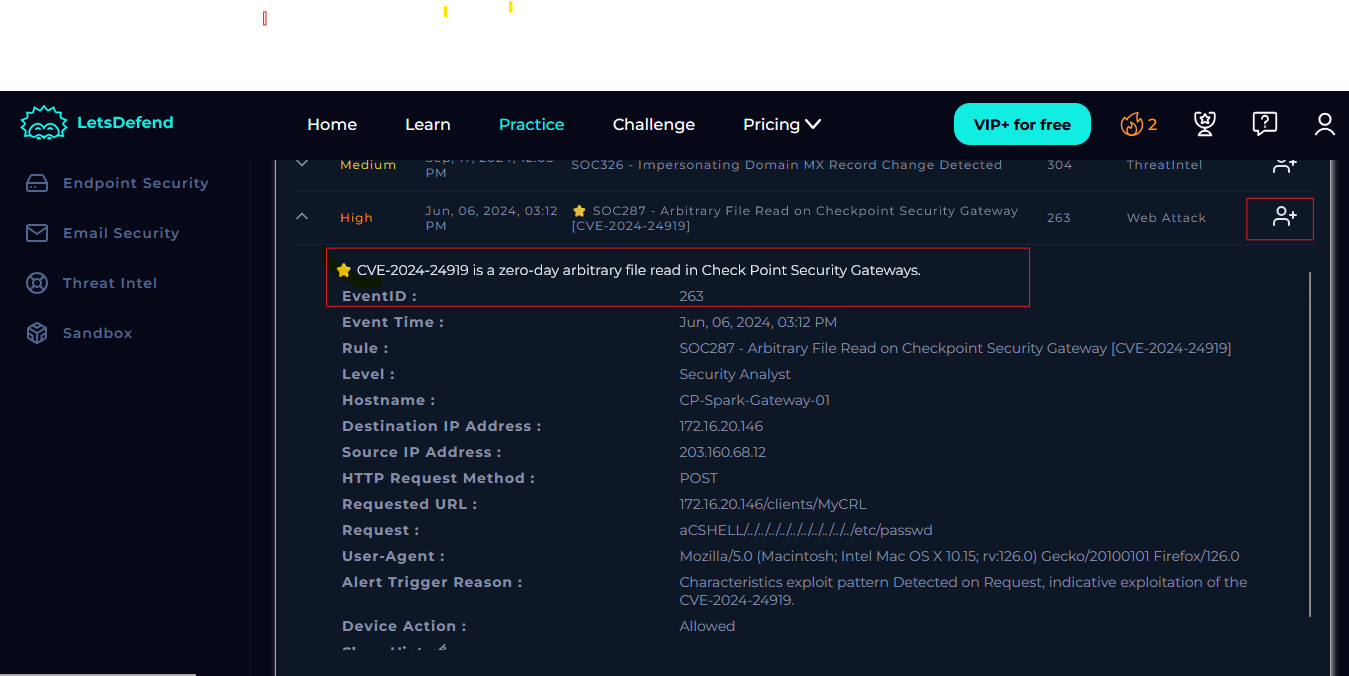Image resolution: width=1349 pixels, height=676 pixels.
Task: Click the requested URL 172.16.20.146/clients/MyCRL
Action: (x=773, y=504)
